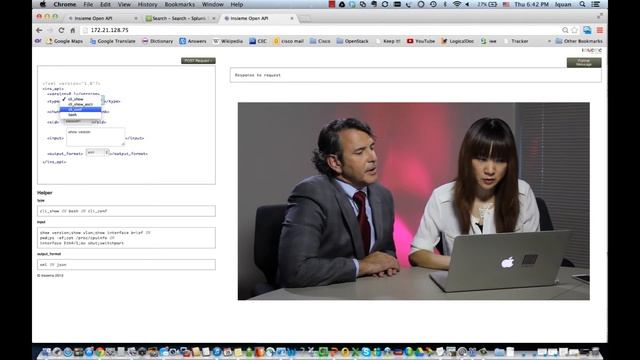Viewport: 640px width, 360px height.
Task: Open the Google Maps bookmark
Action: [64, 41]
